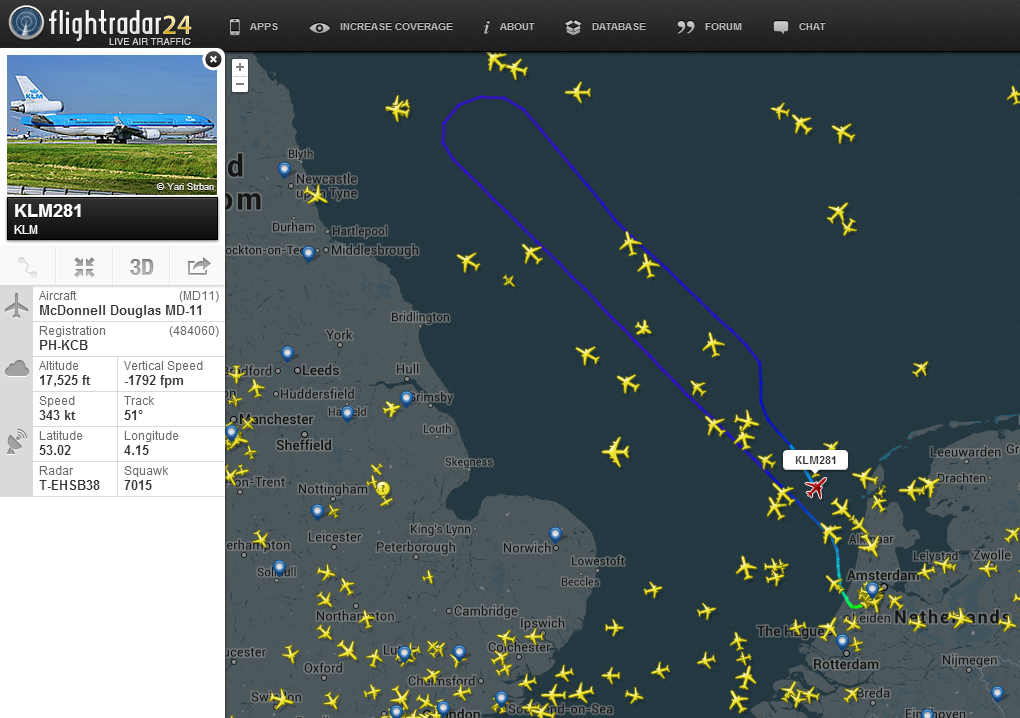Click the airport pin near Leeds
The height and width of the screenshot is (718, 1020).
pyautogui.click(x=288, y=353)
